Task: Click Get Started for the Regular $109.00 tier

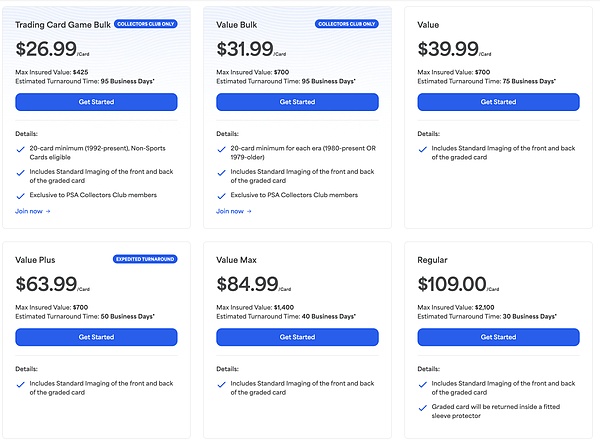Action: click(497, 337)
